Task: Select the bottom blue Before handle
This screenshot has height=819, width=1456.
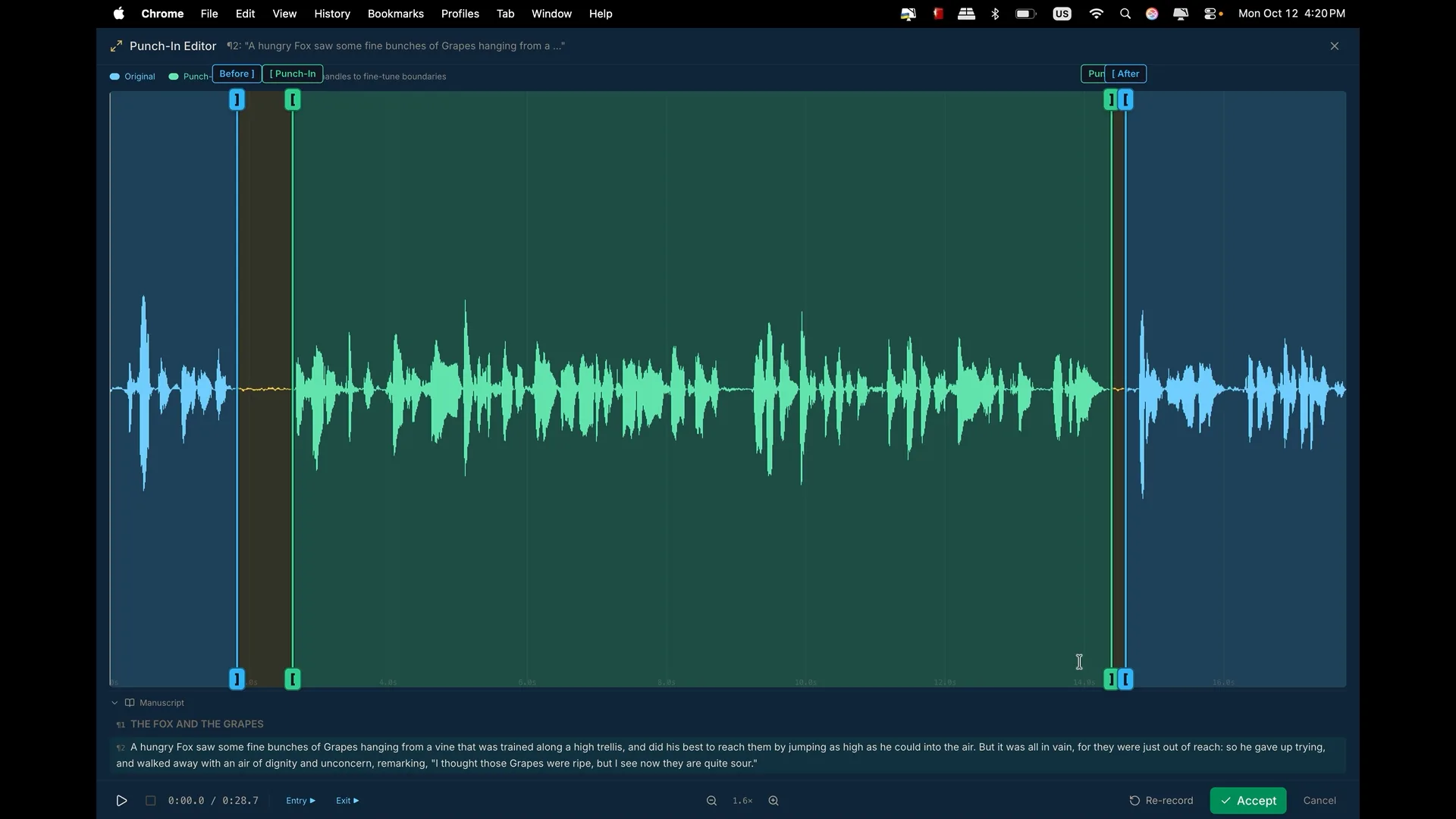Action: (237, 679)
